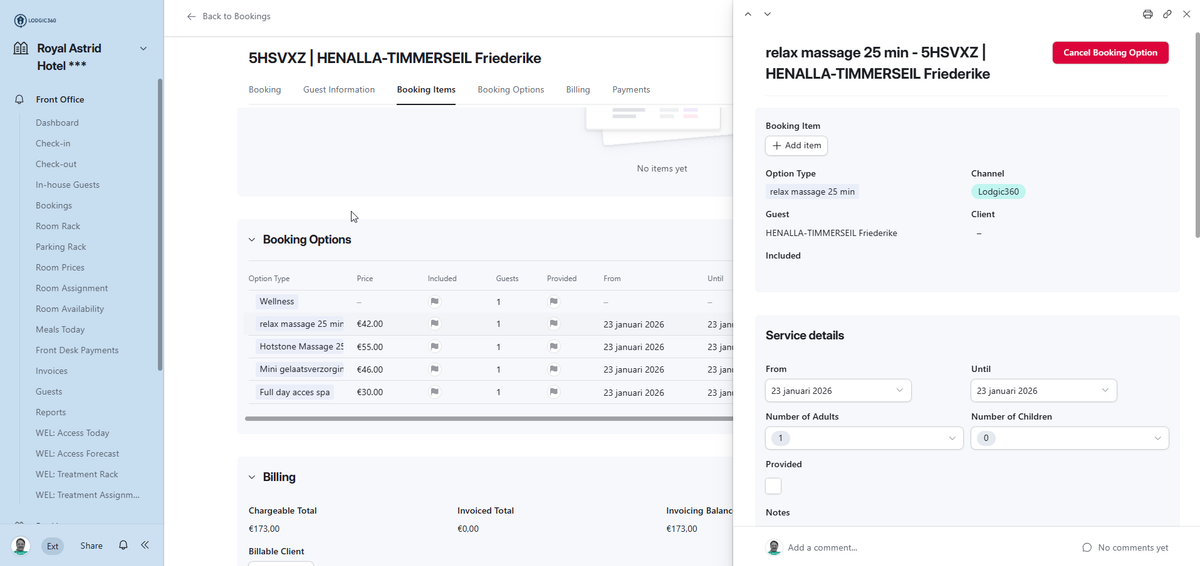Click Included flag in Wellness row

click(x=434, y=301)
